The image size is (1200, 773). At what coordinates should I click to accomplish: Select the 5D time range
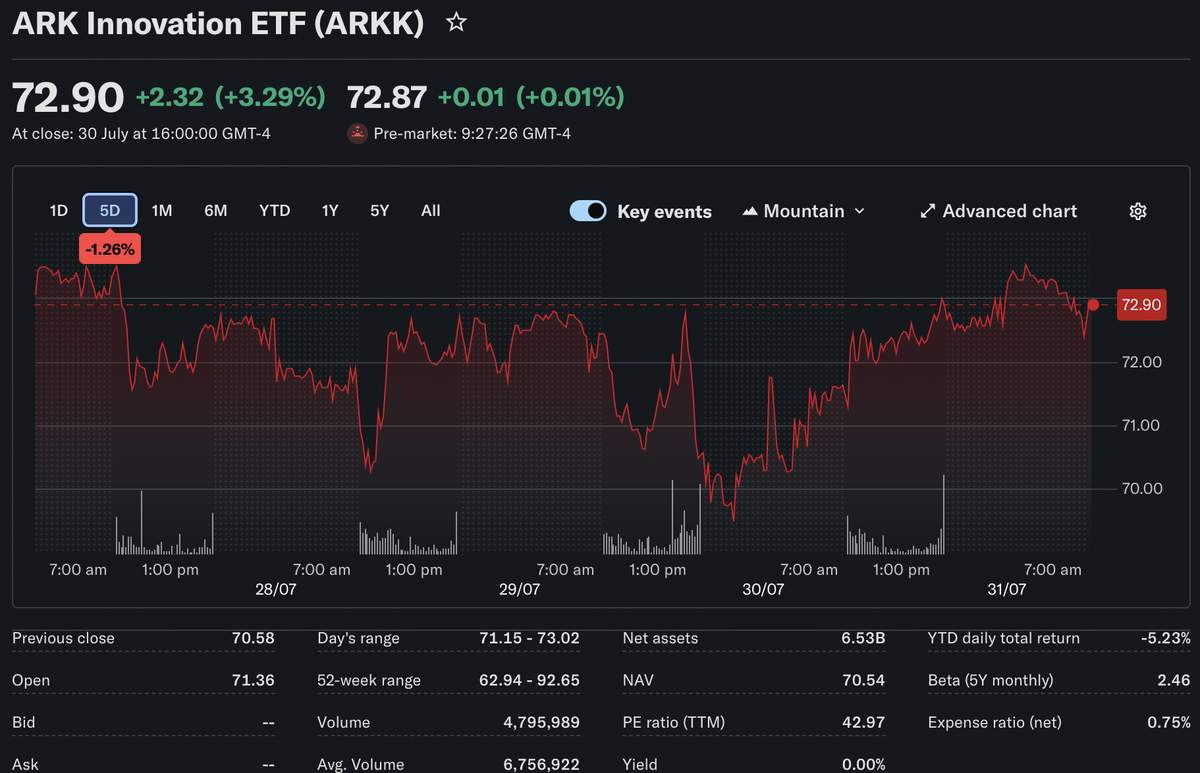point(110,210)
